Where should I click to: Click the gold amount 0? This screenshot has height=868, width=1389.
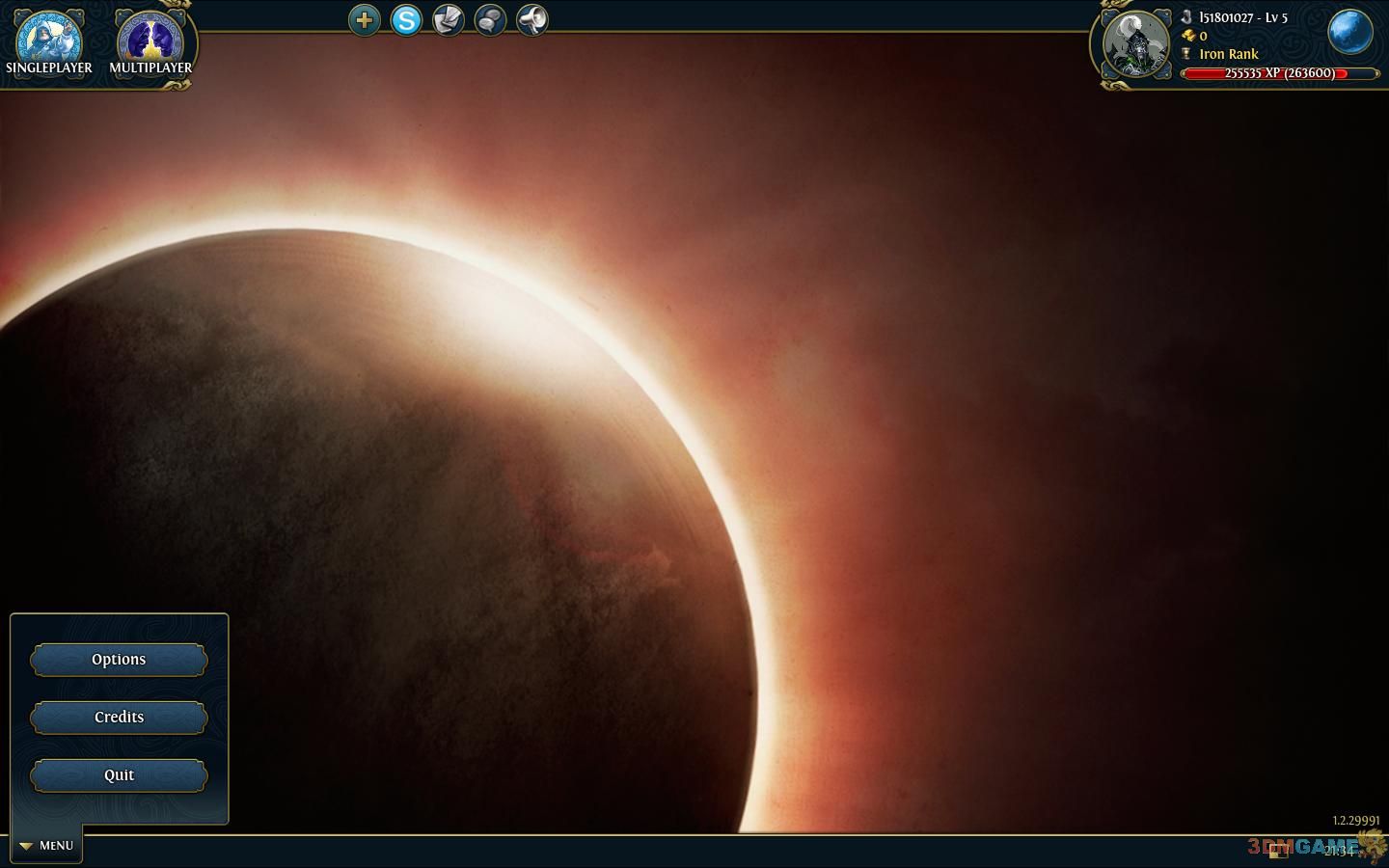click(x=1203, y=36)
